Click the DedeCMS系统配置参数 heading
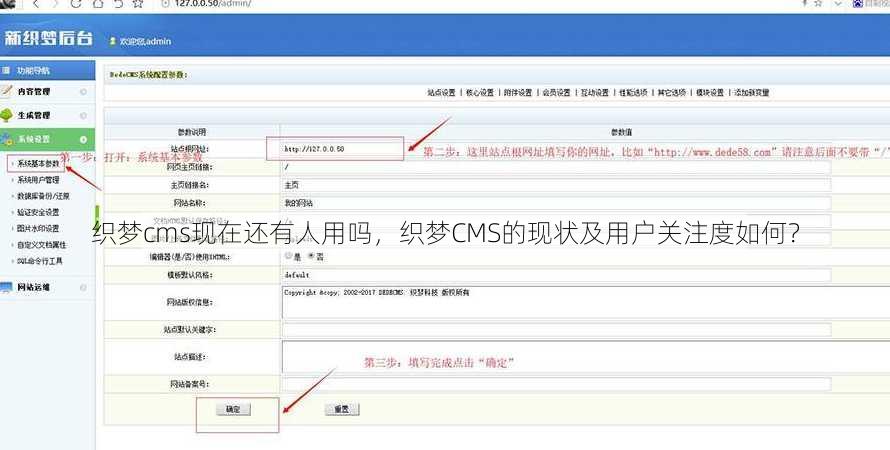 coord(148,74)
